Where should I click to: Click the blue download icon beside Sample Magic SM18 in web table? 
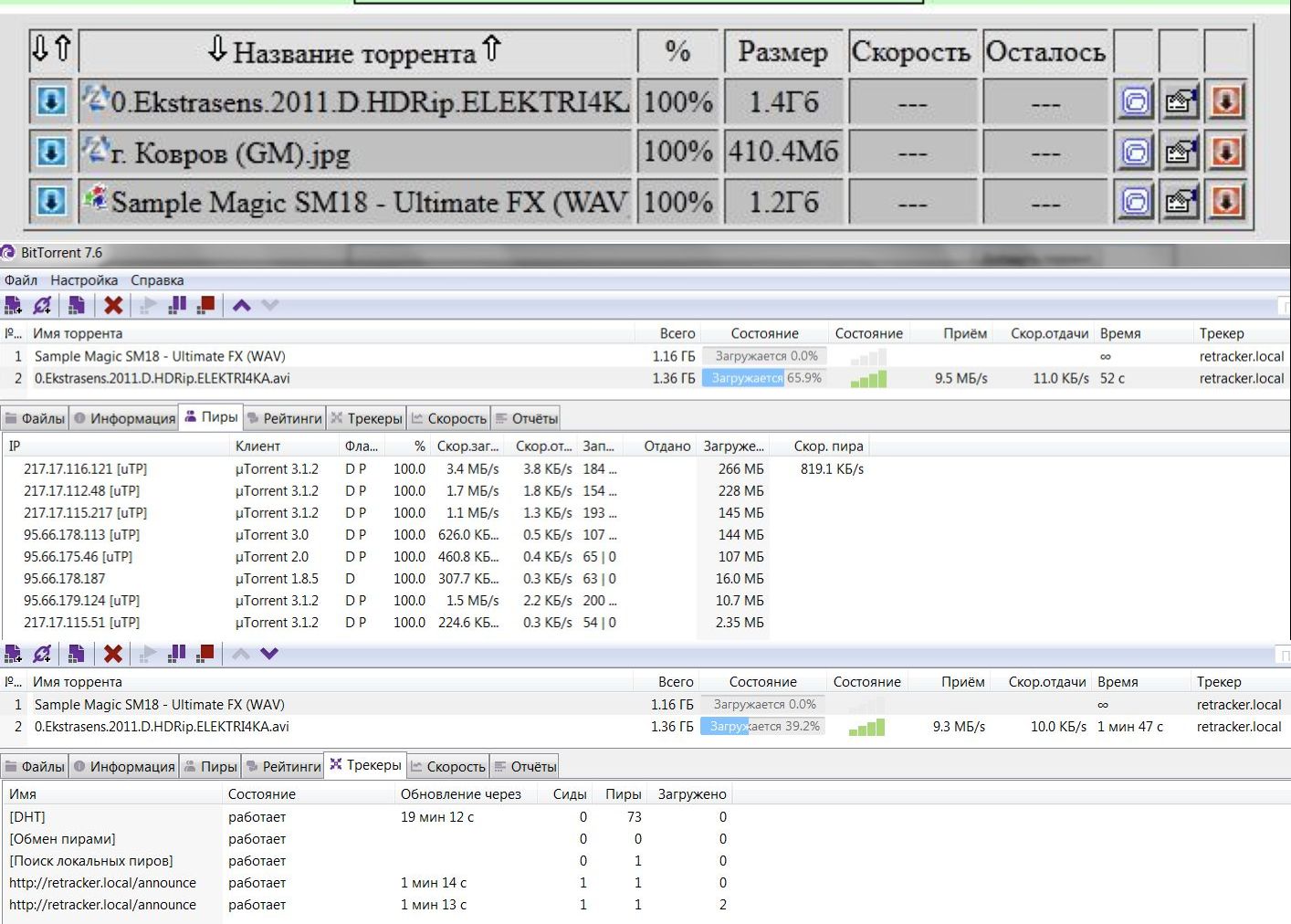point(51,201)
